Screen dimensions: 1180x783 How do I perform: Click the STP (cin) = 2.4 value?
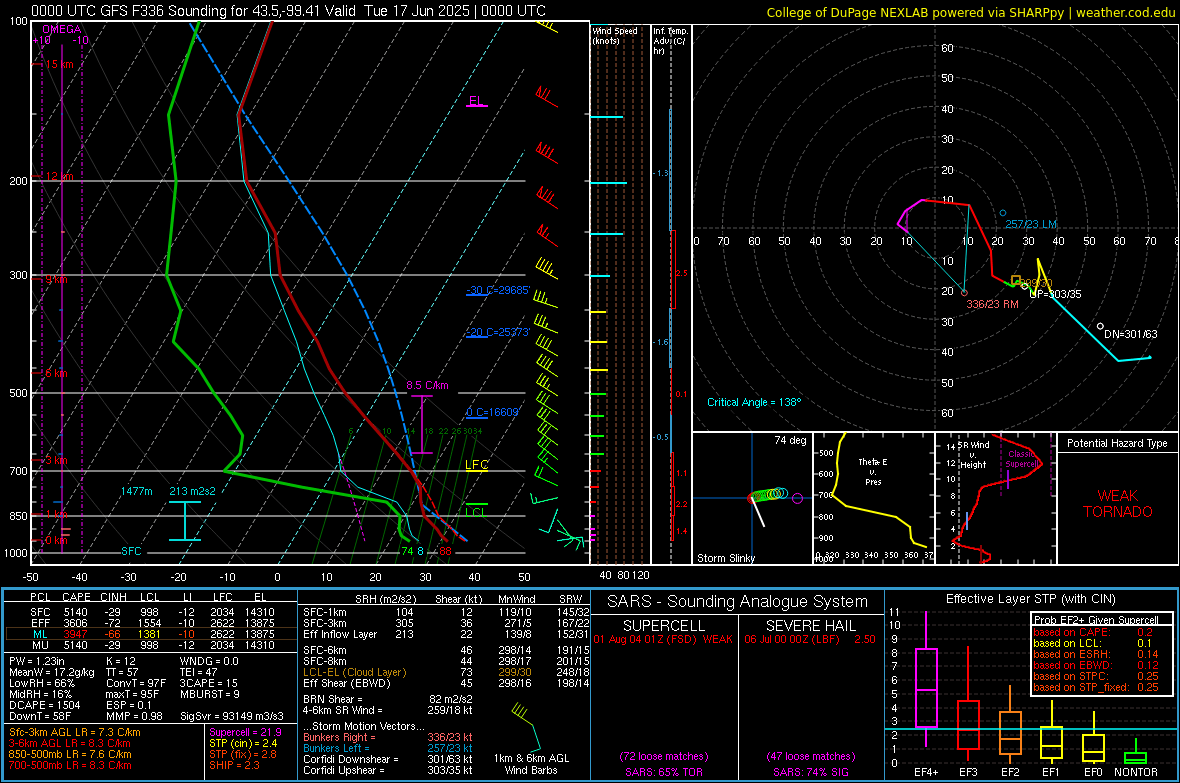click(243, 743)
